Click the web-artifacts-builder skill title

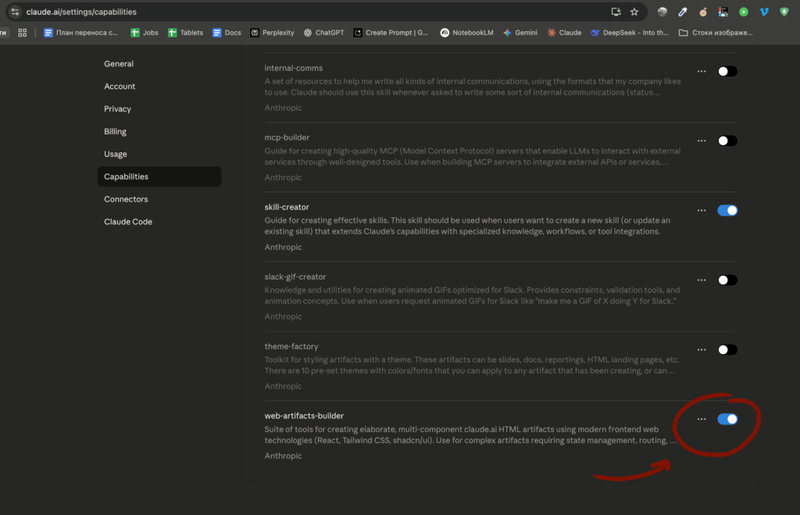(304, 416)
